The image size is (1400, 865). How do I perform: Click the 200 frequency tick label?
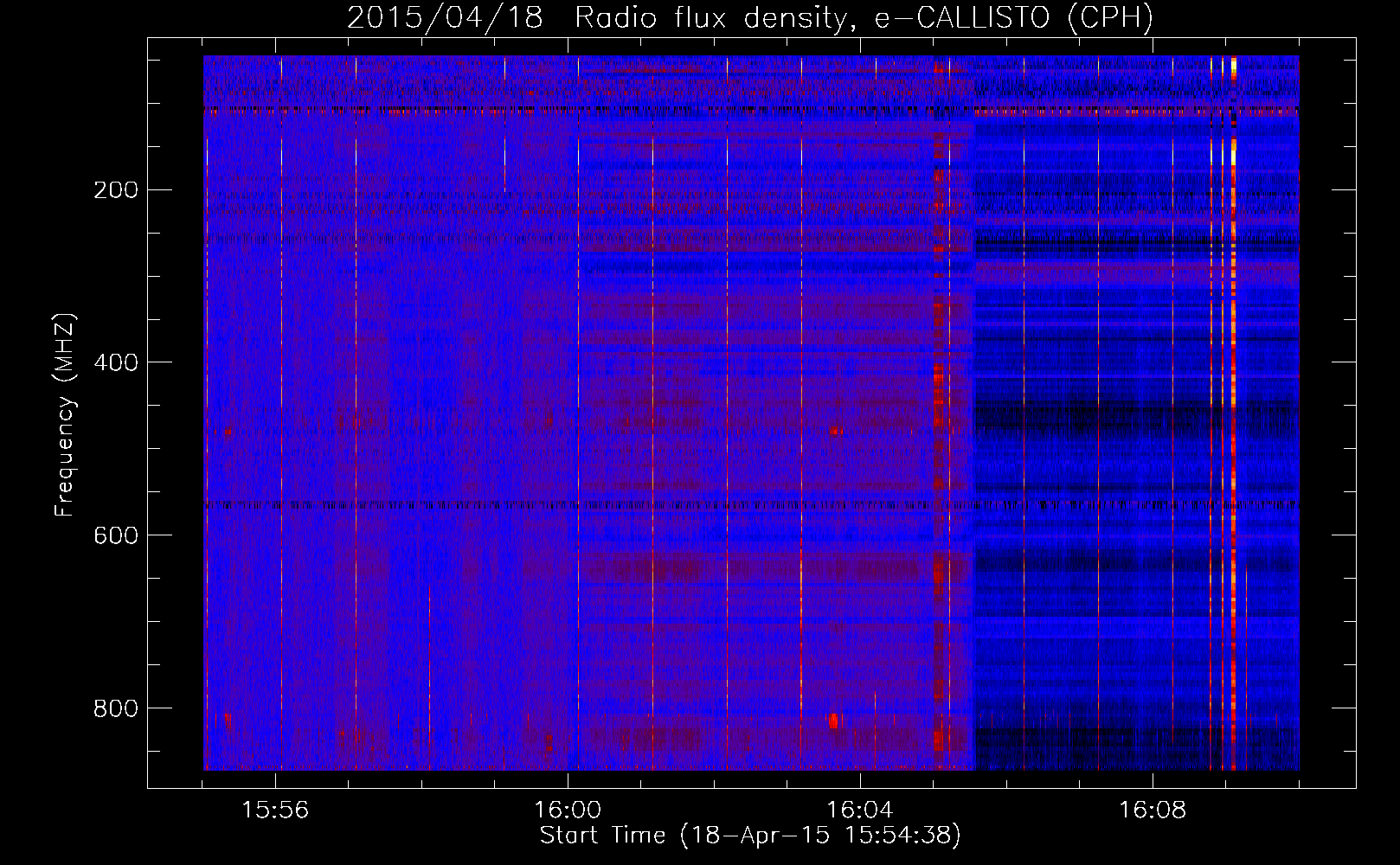pos(116,190)
